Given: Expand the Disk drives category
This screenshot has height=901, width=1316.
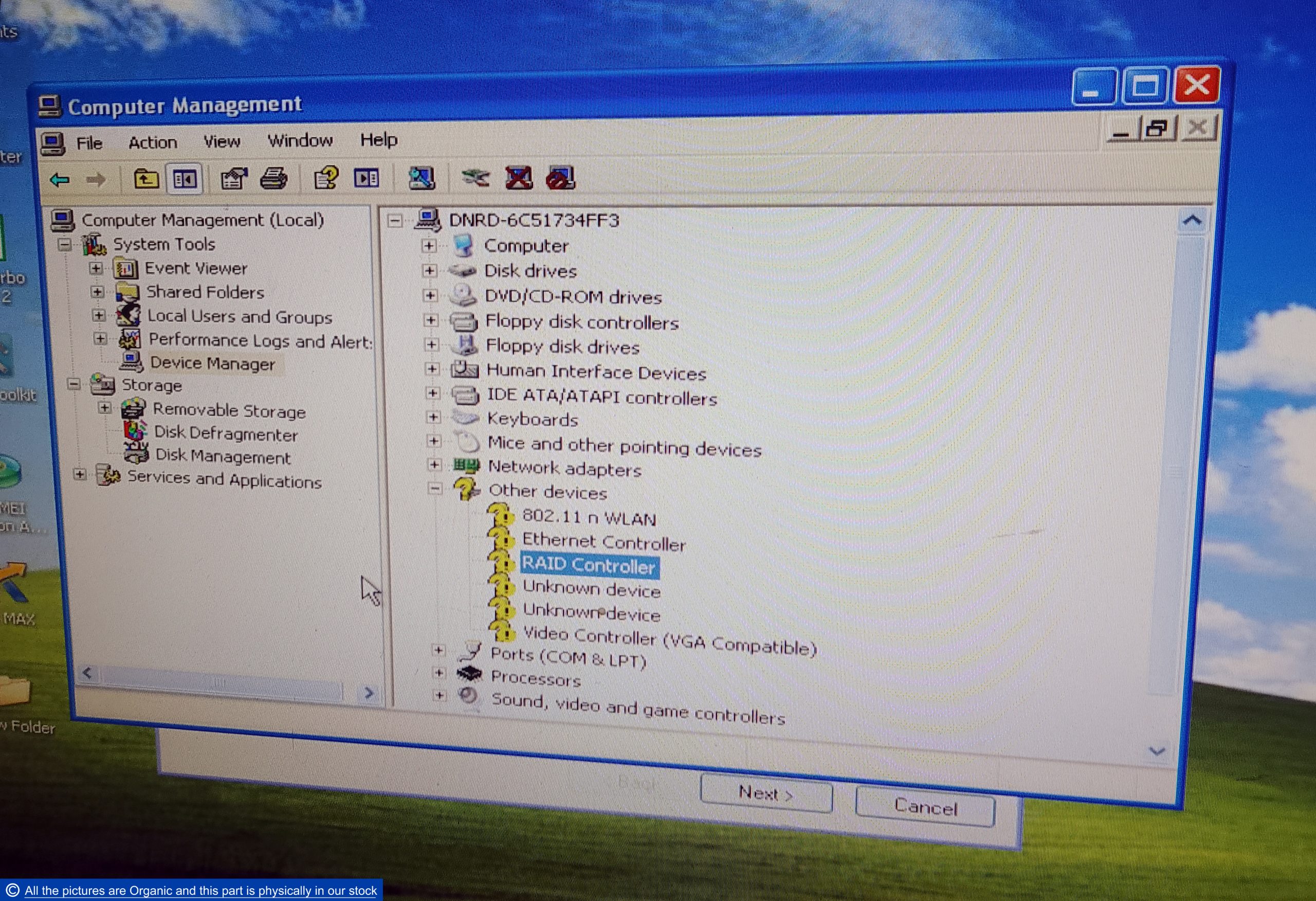Looking at the screenshot, I should pyautogui.click(x=429, y=271).
